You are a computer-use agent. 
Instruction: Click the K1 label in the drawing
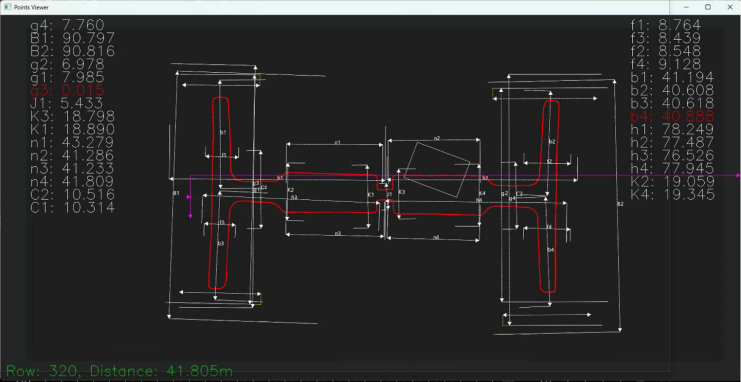[371, 195]
